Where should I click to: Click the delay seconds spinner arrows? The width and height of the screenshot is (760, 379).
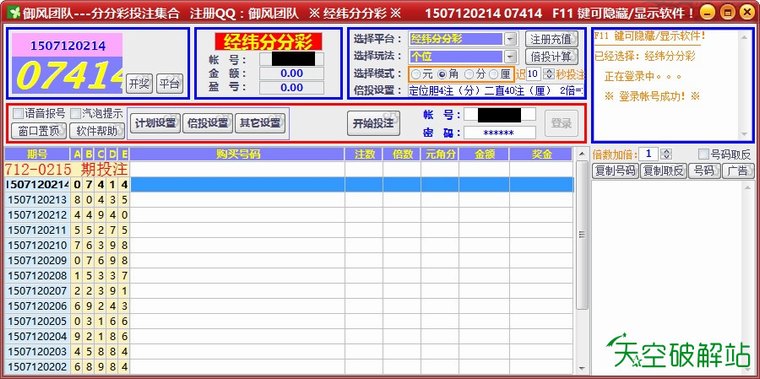tap(548, 74)
